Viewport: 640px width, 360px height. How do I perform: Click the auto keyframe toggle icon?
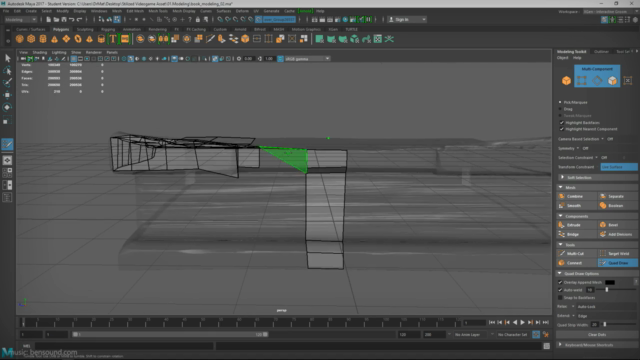(536, 335)
